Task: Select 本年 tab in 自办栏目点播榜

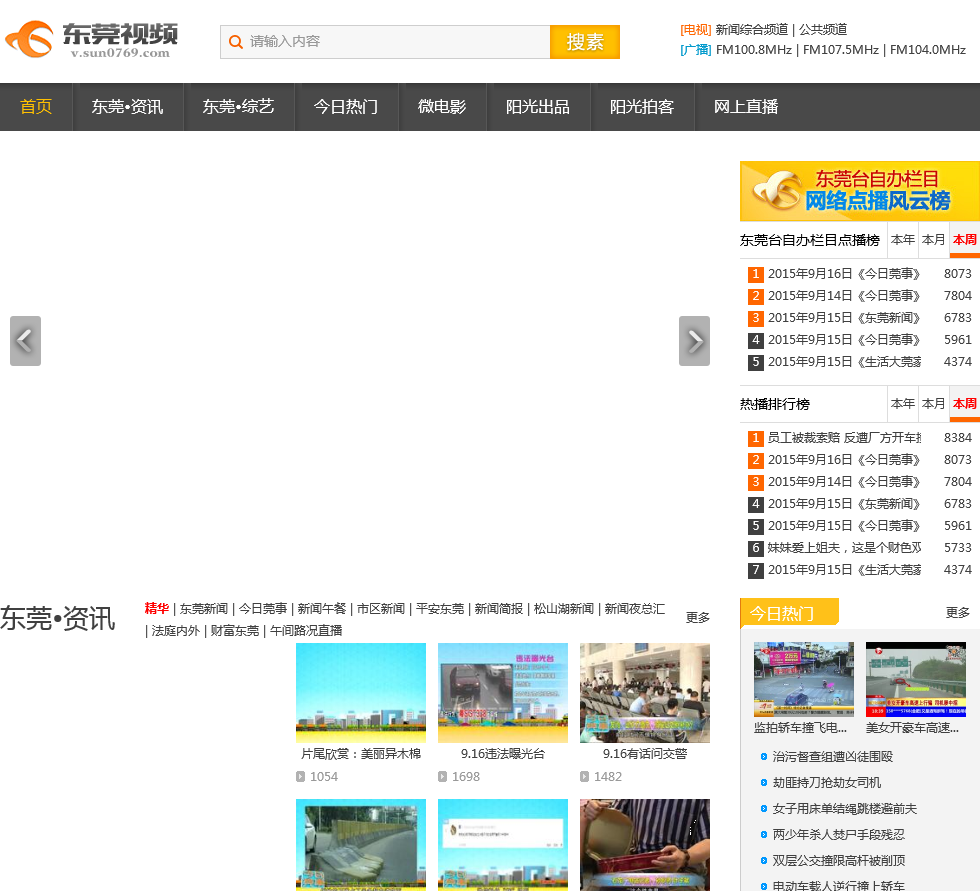Action: coord(903,239)
